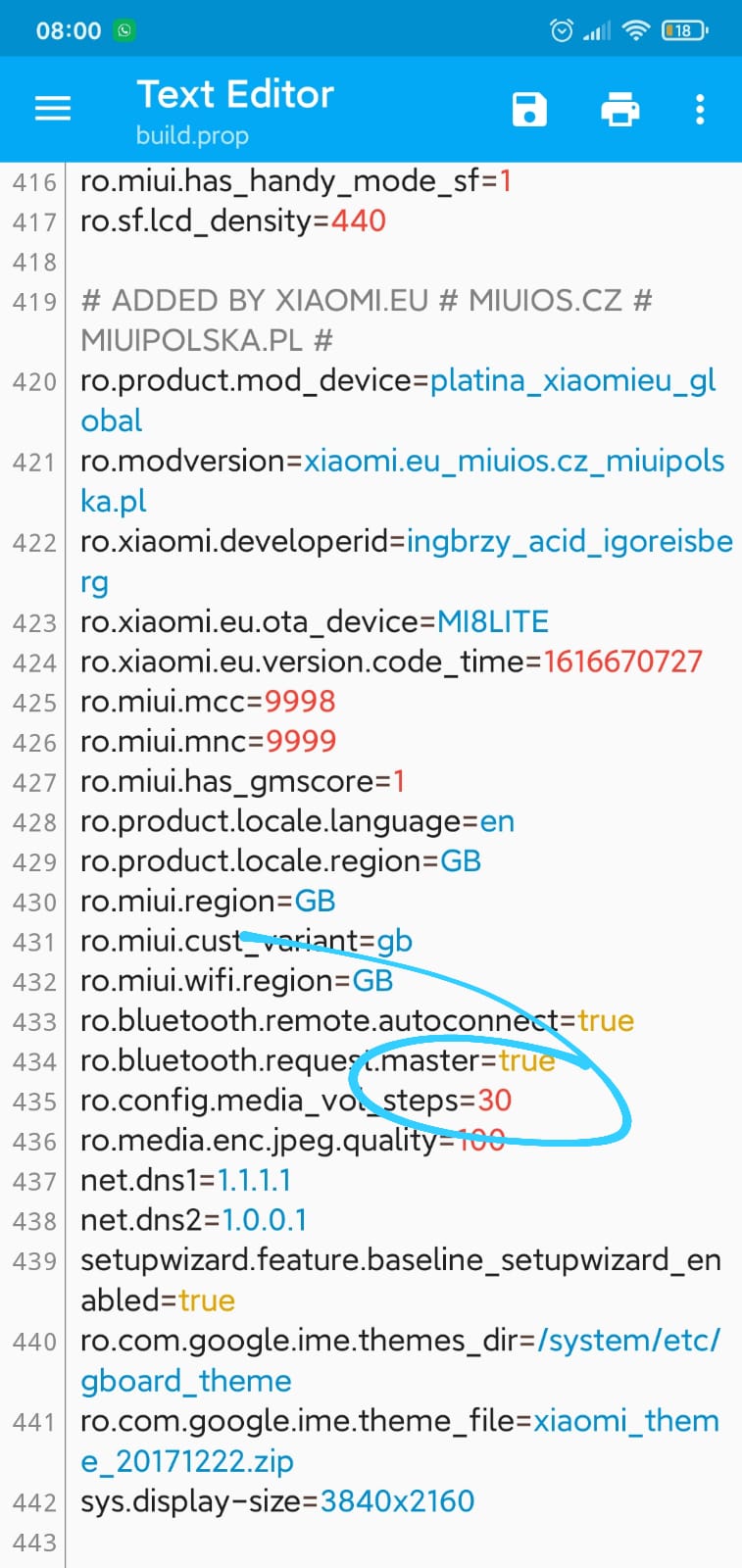Tap the battery indicator icon
This screenshot has width=742, height=1568.
pos(685,30)
